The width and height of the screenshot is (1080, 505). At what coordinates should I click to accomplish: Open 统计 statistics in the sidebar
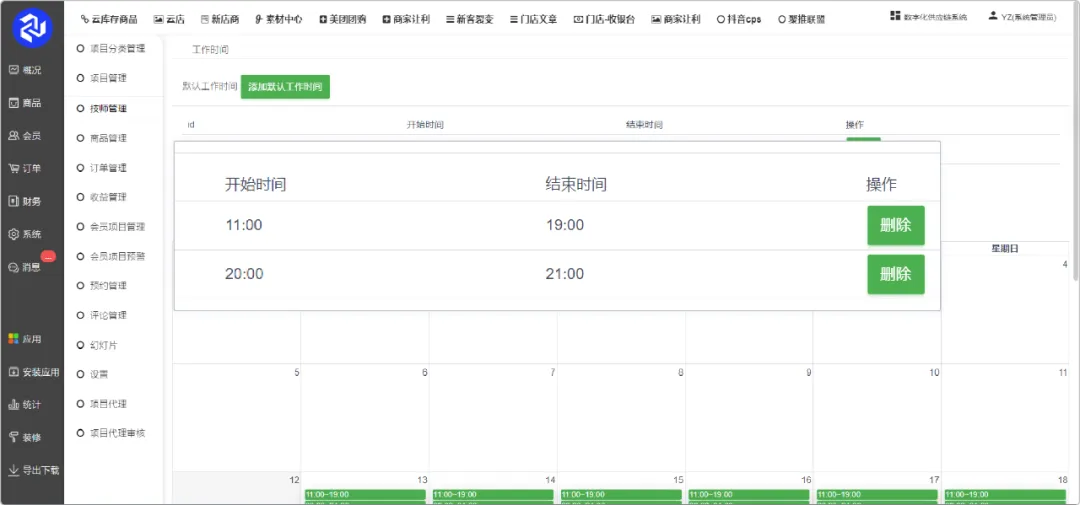[26, 405]
